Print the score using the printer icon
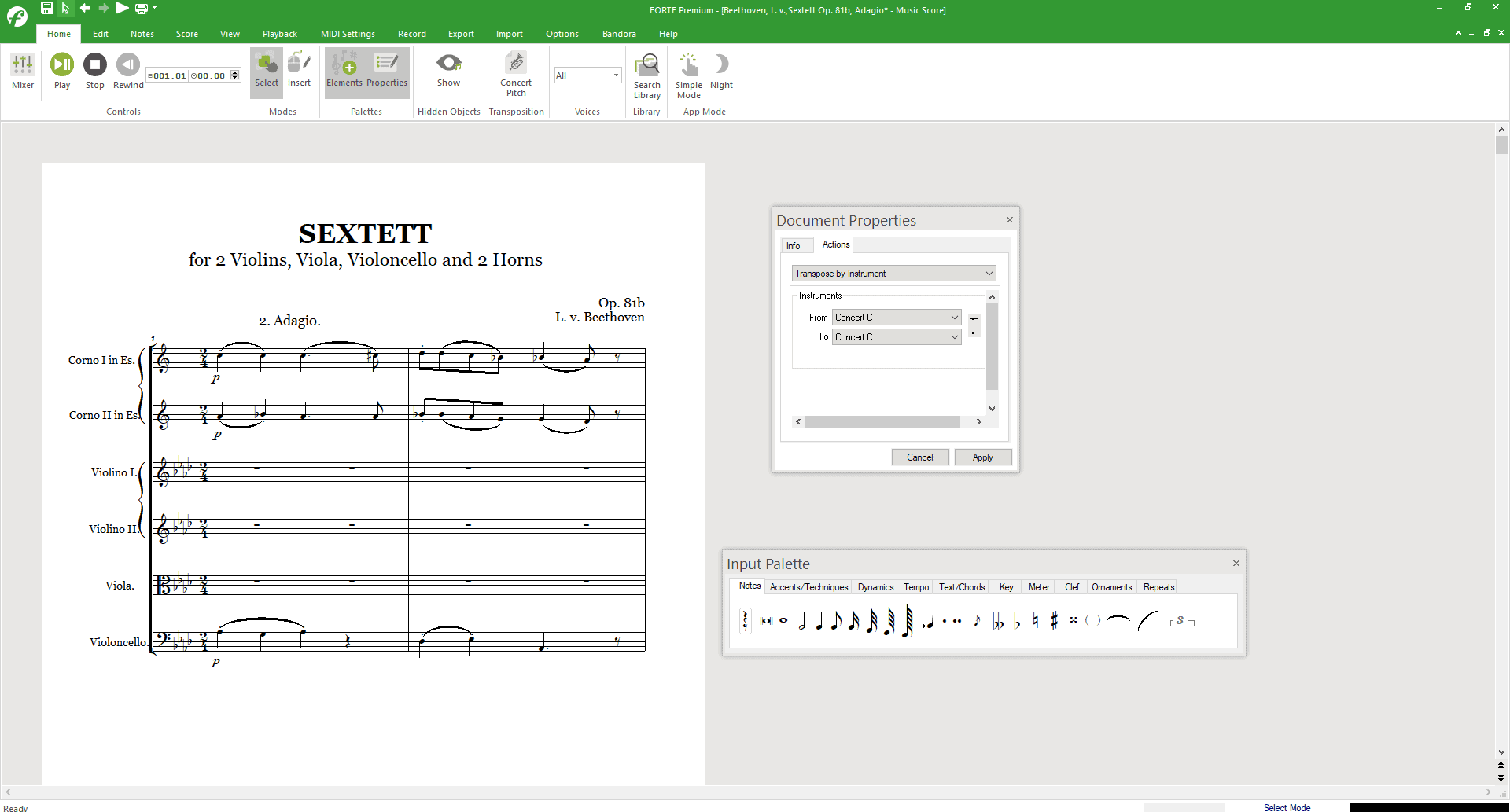The image size is (1510, 812). (142, 8)
